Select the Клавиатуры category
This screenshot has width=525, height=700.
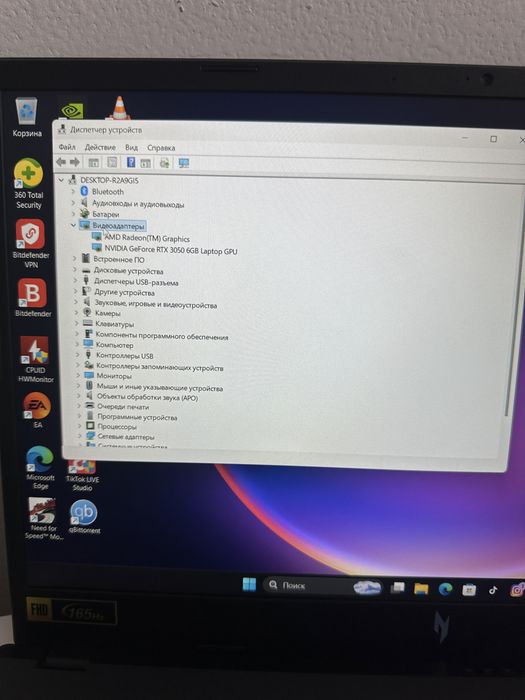coord(114,324)
